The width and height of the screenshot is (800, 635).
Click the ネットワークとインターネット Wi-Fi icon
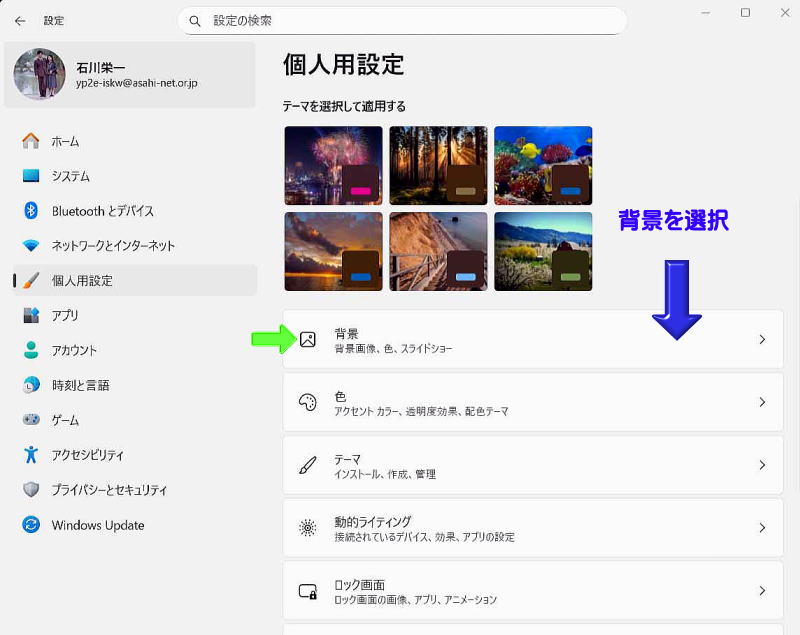[31, 246]
